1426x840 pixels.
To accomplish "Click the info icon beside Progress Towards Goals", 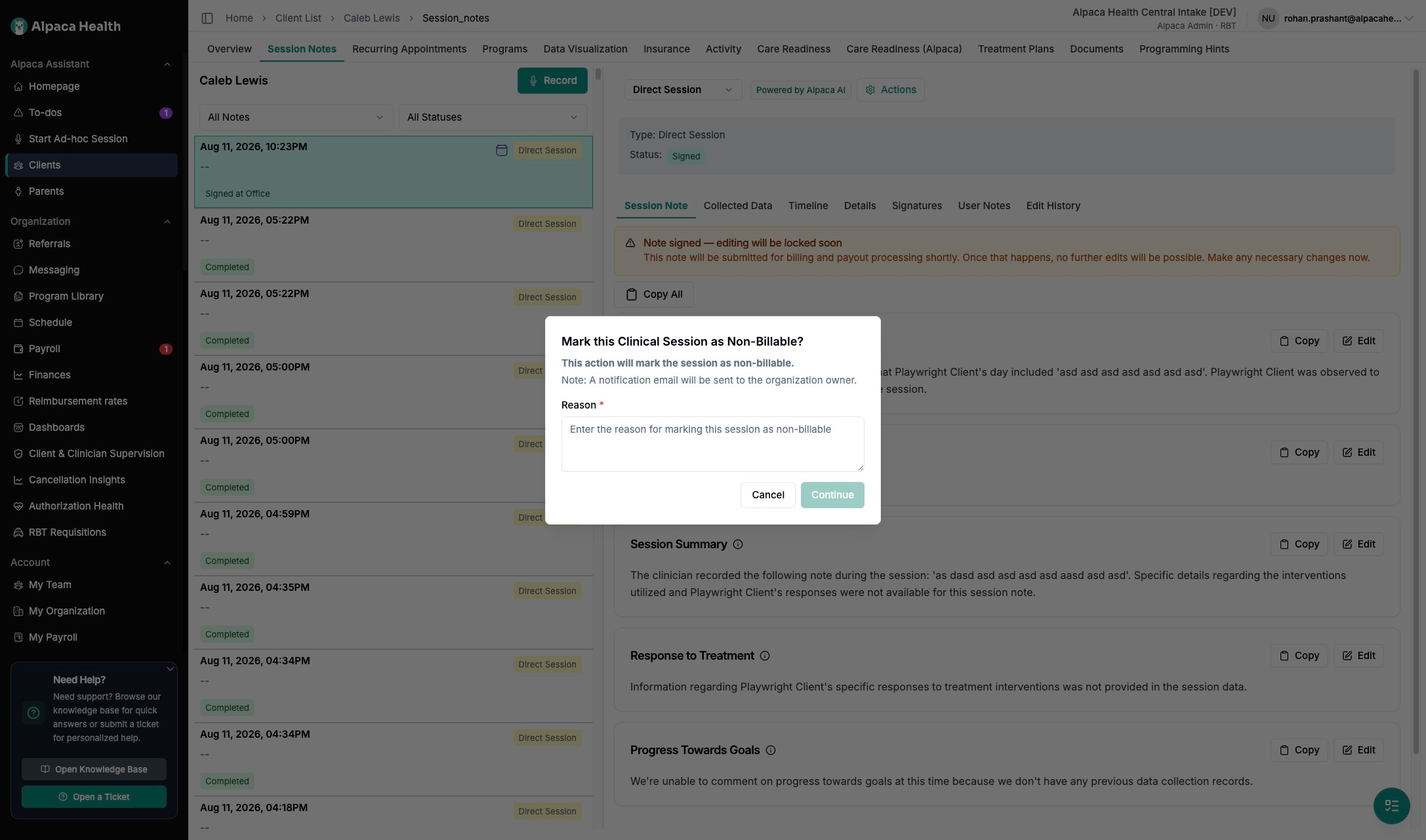I will click(x=771, y=750).
